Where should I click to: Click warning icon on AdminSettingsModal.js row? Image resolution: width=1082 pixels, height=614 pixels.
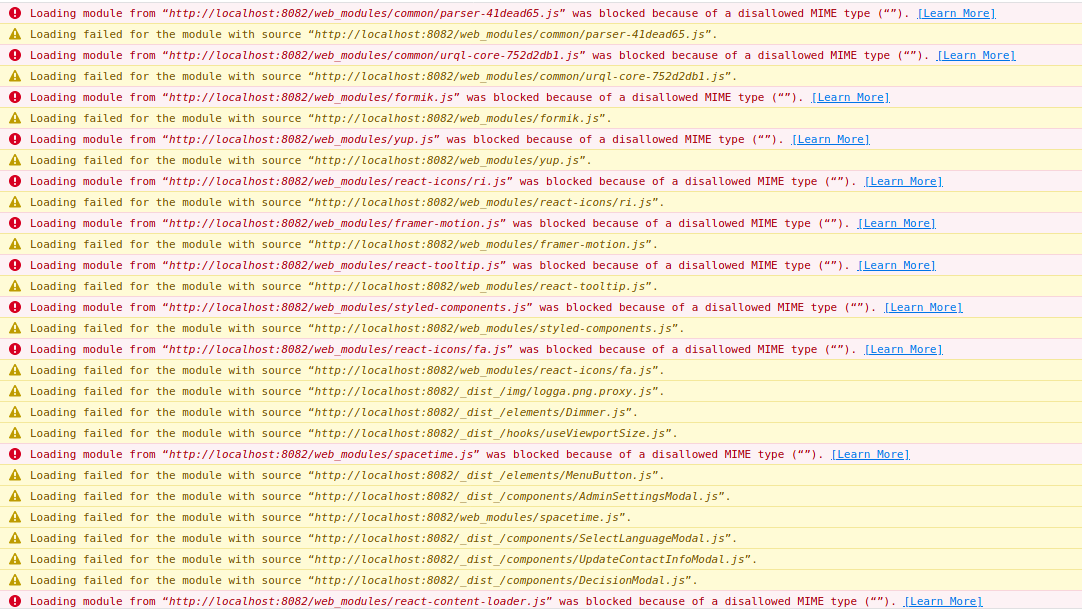tap(15, 496)
